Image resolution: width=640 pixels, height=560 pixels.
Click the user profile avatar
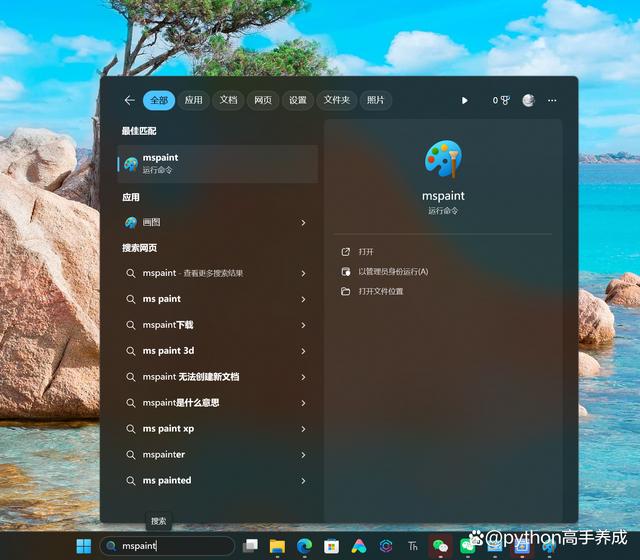pyautogui.click(x=528, y=100)
